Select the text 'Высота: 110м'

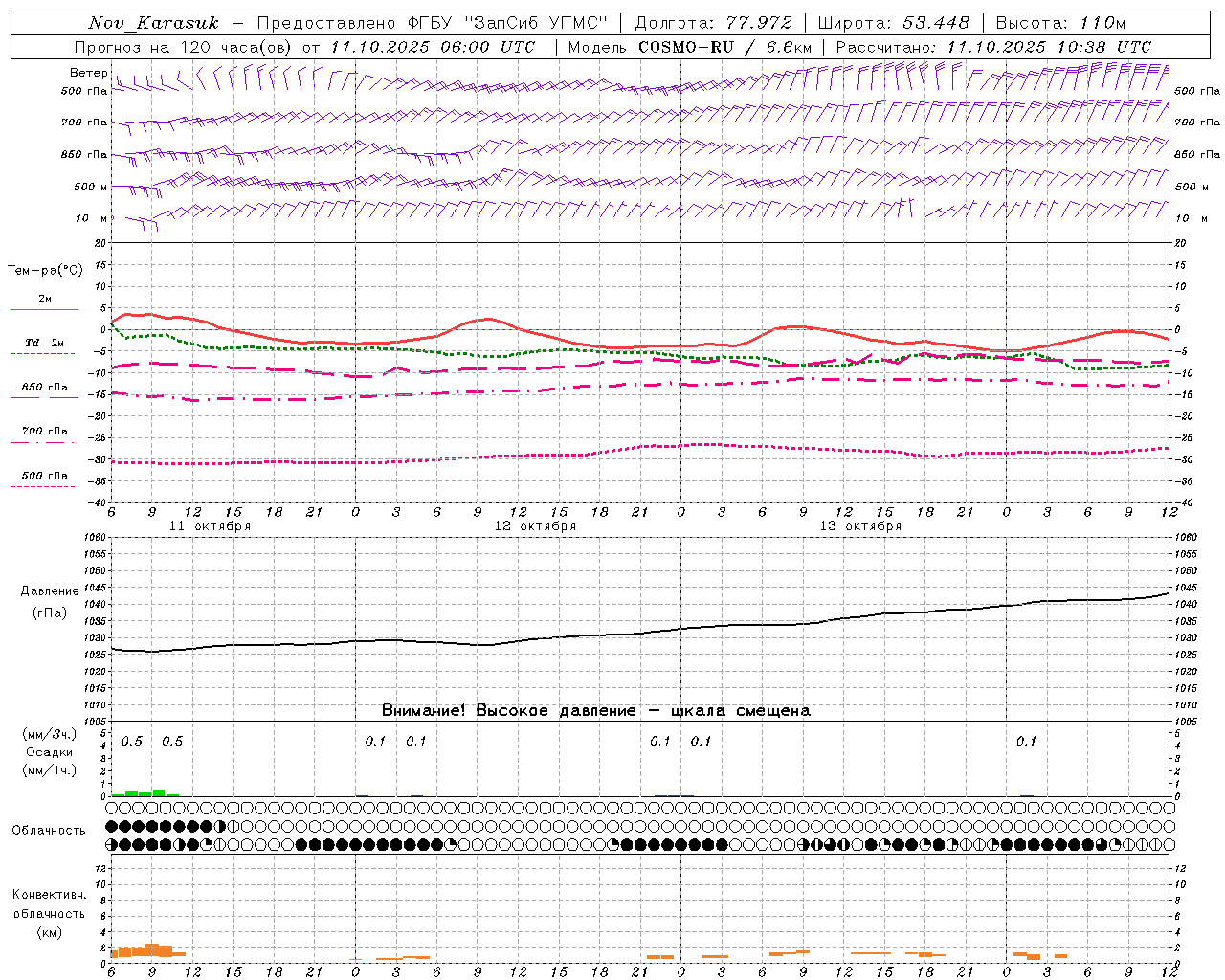(x=1060, y=23)
